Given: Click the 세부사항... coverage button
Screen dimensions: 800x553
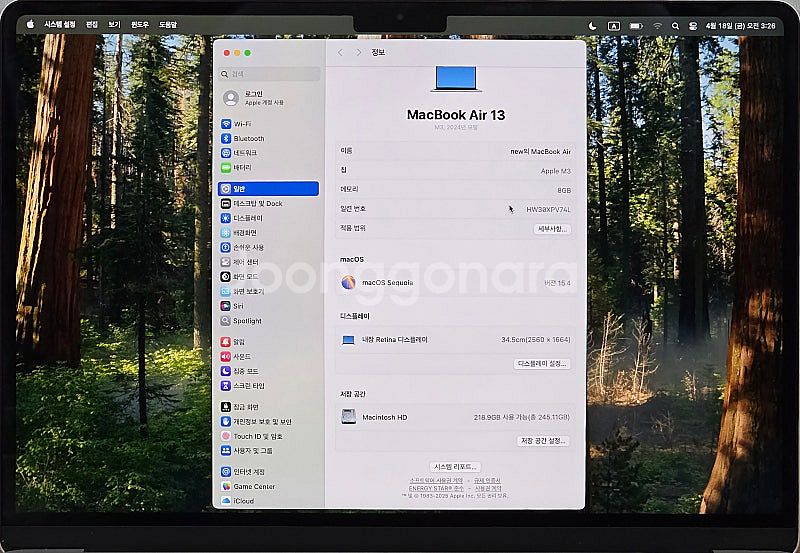Looking at the screenshot, I should [552, 229].
